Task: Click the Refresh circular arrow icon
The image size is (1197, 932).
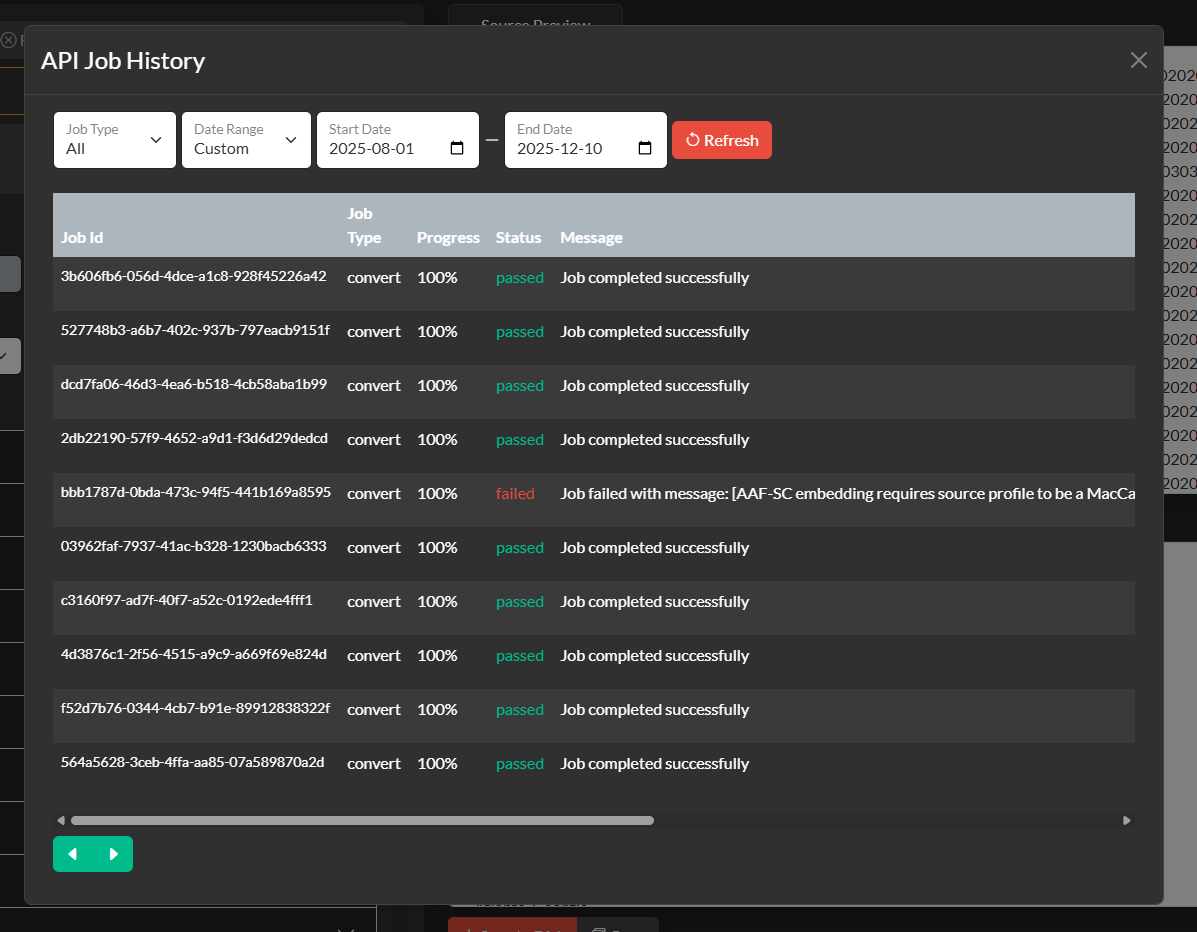Action: [692, 140]
